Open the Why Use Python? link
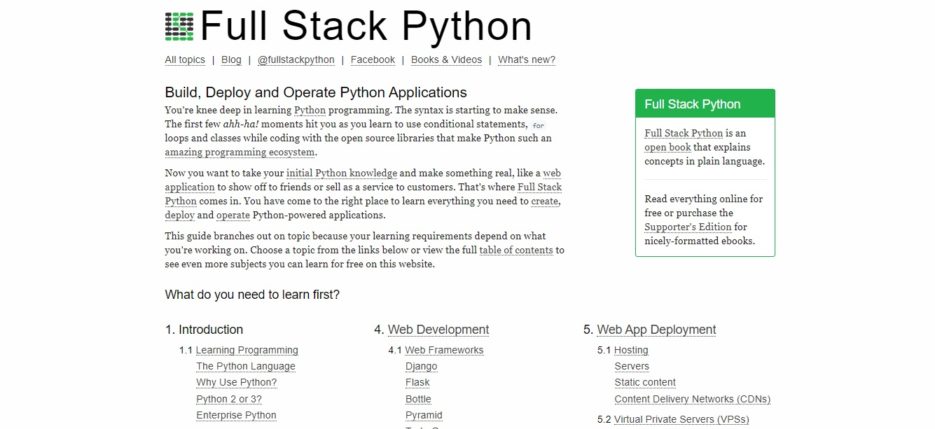This screenshot has height=429, width=935. (237, 382)
